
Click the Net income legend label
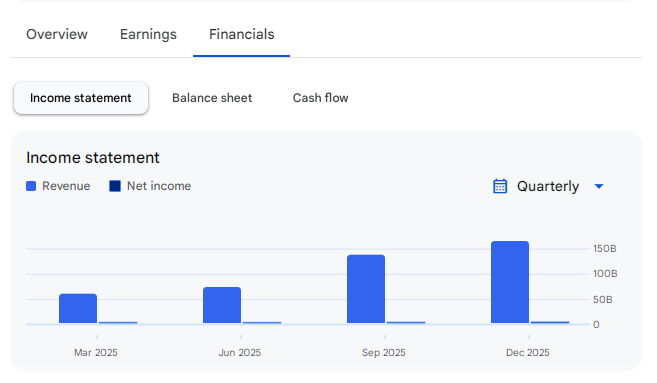point(159,186)
